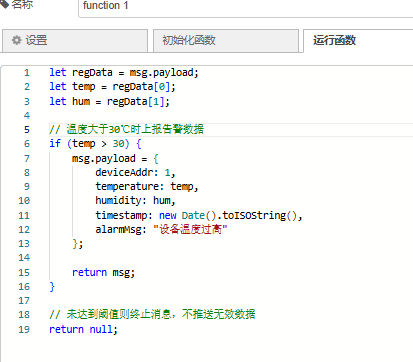Place cursor in "let temp = regData[0];"
The width and height of the screenshot is (413, 362).
(112, 87)
